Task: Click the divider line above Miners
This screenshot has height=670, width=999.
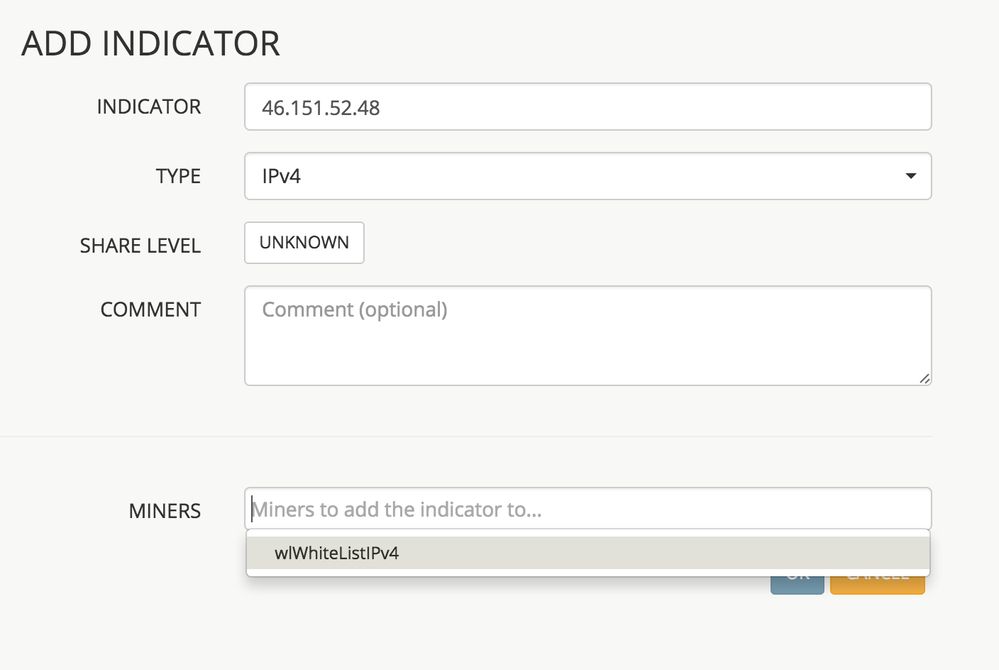Action: (x=466, y=436)
